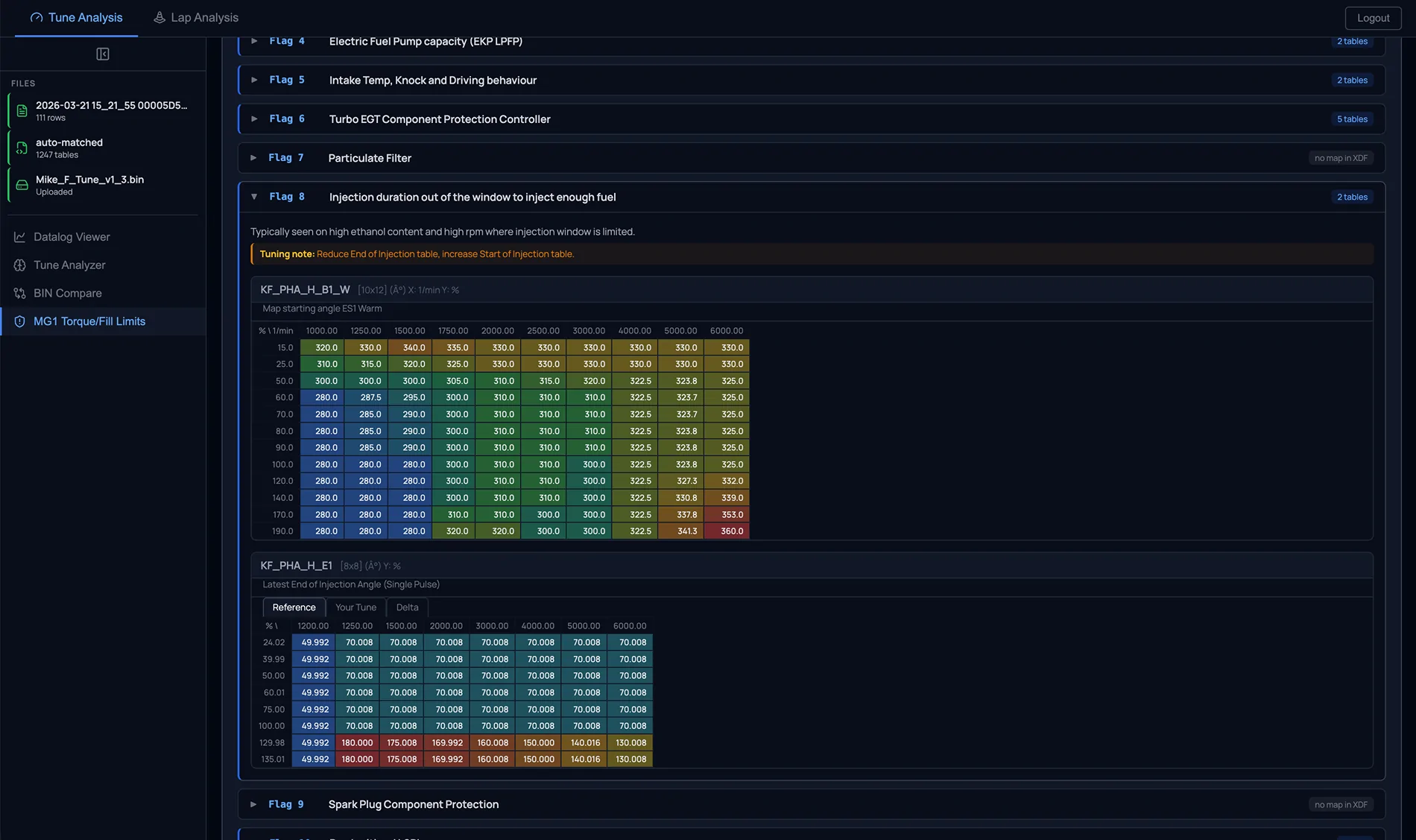Image resolution: width=1416 pixels, height=840 pixels.
Task: Click the 341.3 table cell
Action: click(x=680, y=531)
